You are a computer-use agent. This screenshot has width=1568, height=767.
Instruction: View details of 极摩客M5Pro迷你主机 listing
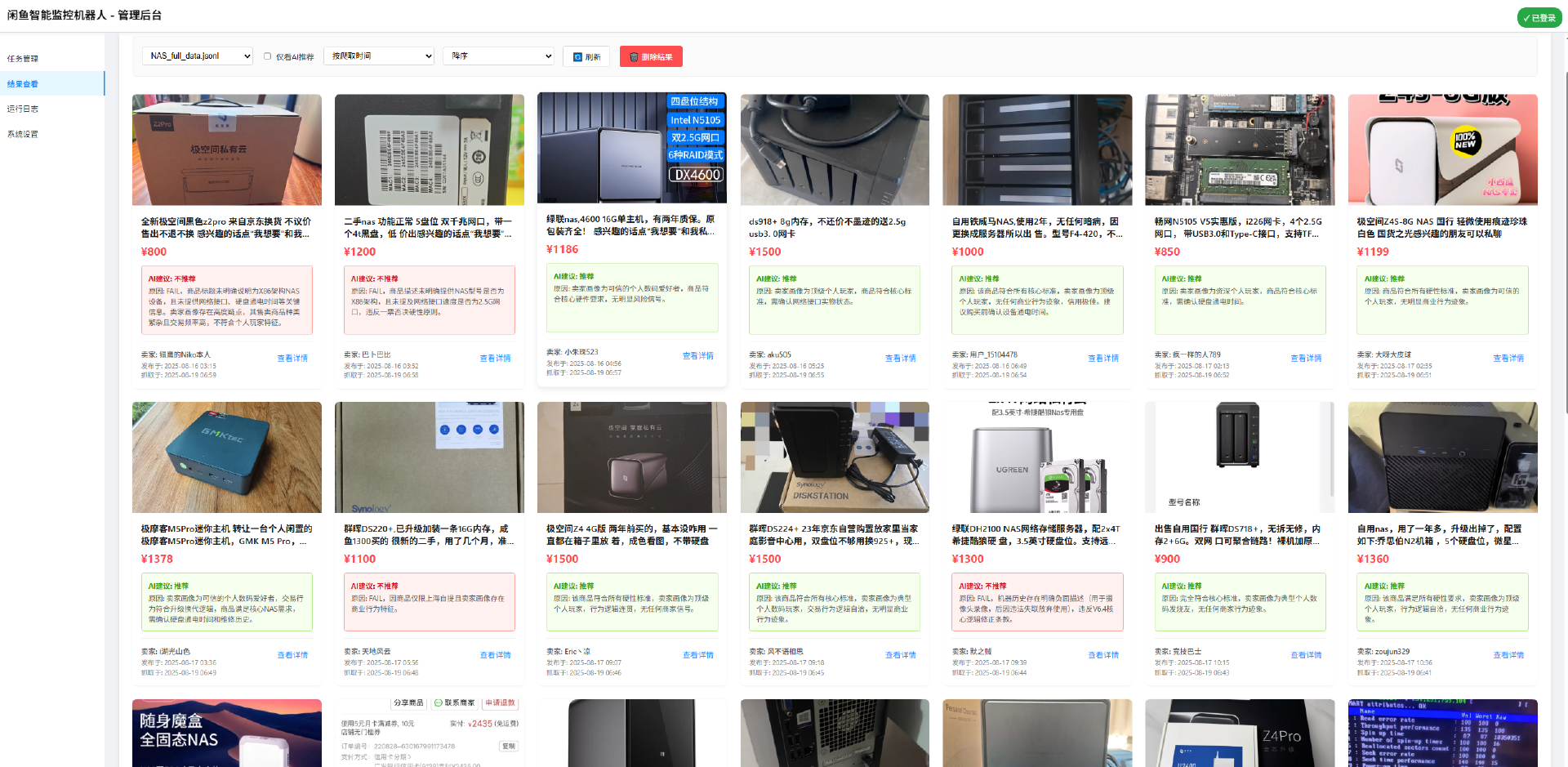point(292,655)
